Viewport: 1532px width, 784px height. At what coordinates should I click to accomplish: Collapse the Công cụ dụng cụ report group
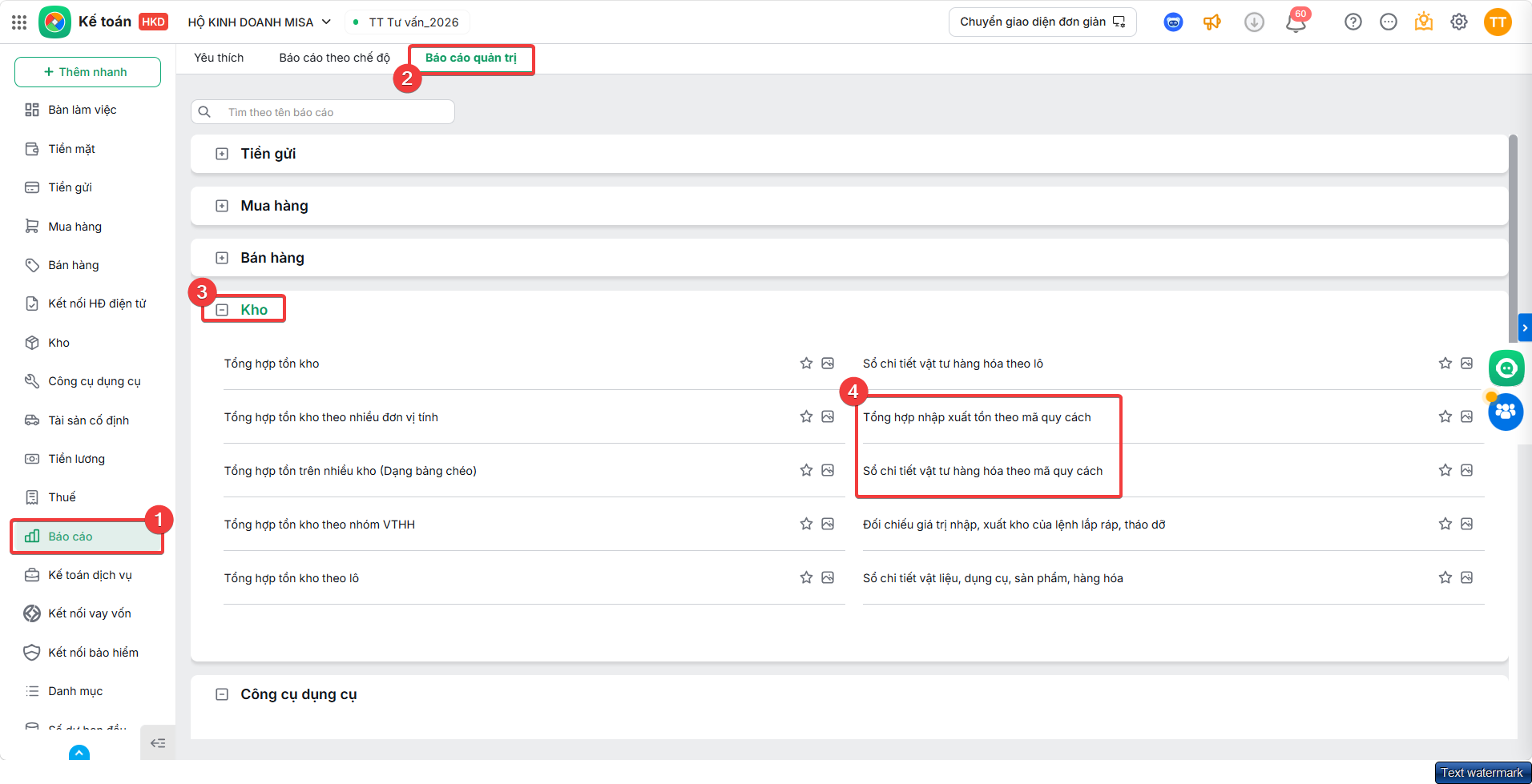coord(222,694)
